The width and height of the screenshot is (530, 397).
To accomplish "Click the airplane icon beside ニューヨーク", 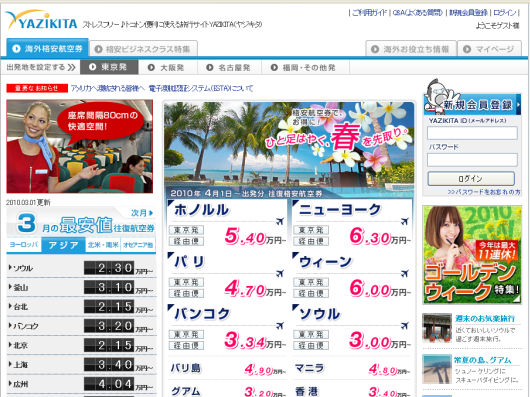I will coord(405,221).
